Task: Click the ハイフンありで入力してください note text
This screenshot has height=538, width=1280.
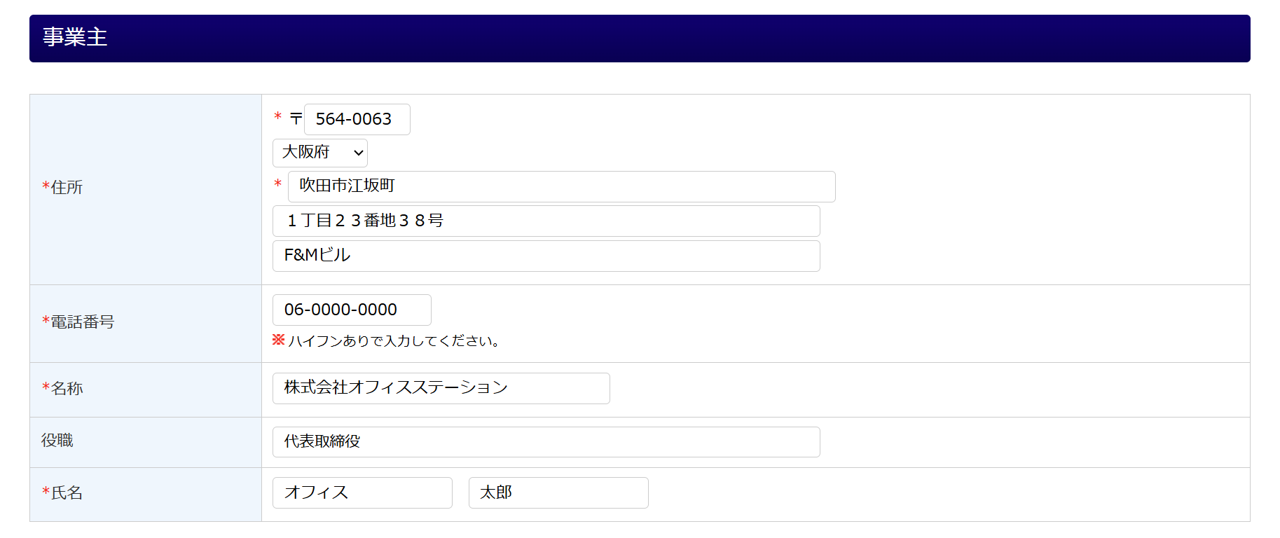Action: pyautogui.click(x=394, y=341)
